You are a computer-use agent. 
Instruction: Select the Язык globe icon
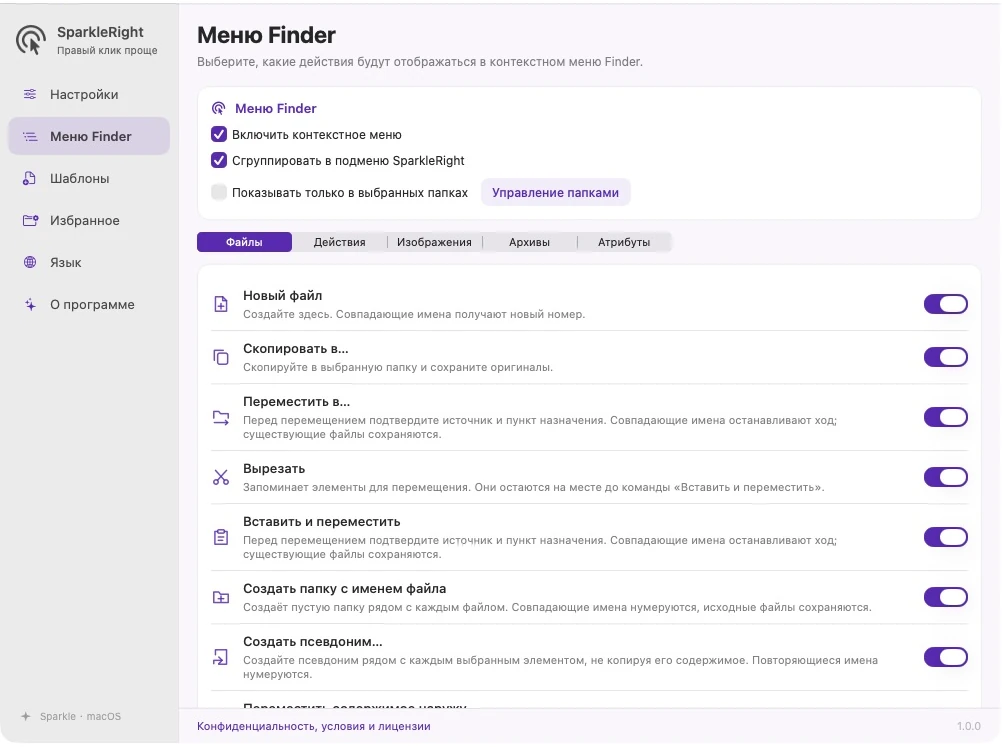click(x=30, y=262)
